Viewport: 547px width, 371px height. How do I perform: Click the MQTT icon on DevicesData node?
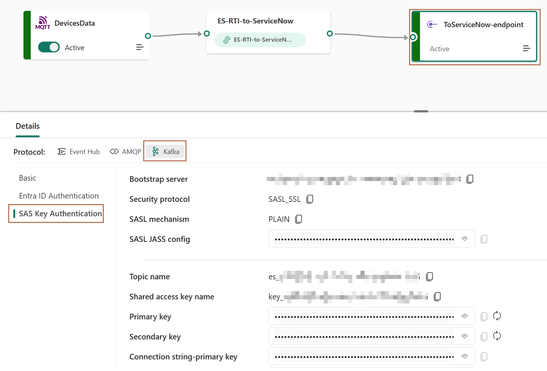[43, 23]
